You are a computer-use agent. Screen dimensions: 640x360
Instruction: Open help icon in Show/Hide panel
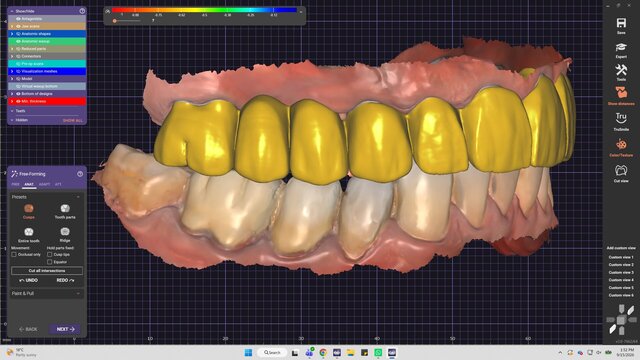click(82, 11)
